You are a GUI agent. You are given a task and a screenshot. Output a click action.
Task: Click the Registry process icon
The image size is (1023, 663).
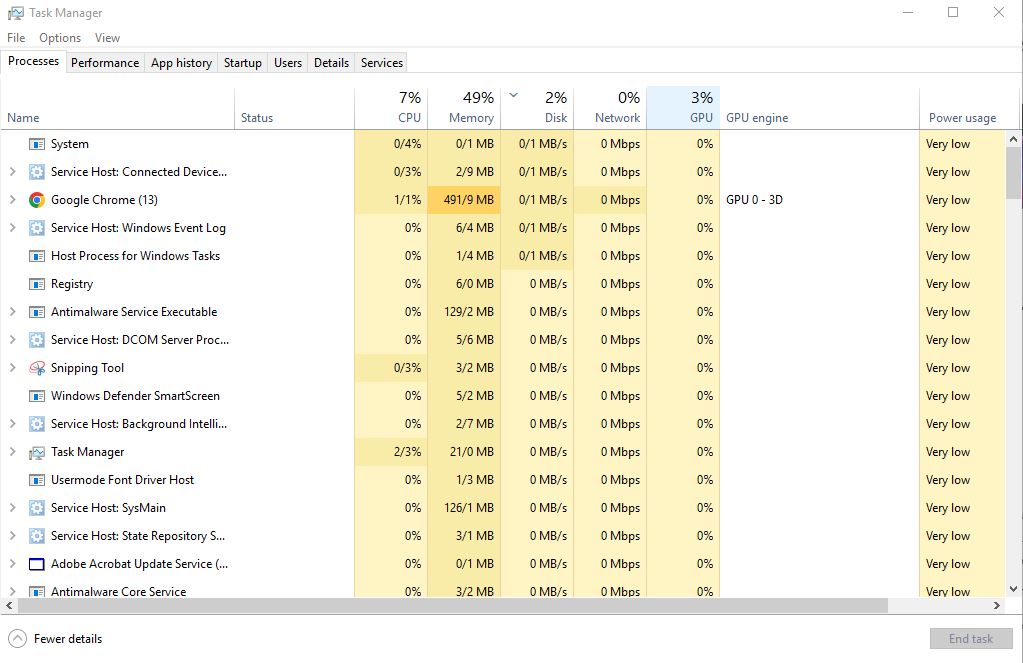pos(37,284)
